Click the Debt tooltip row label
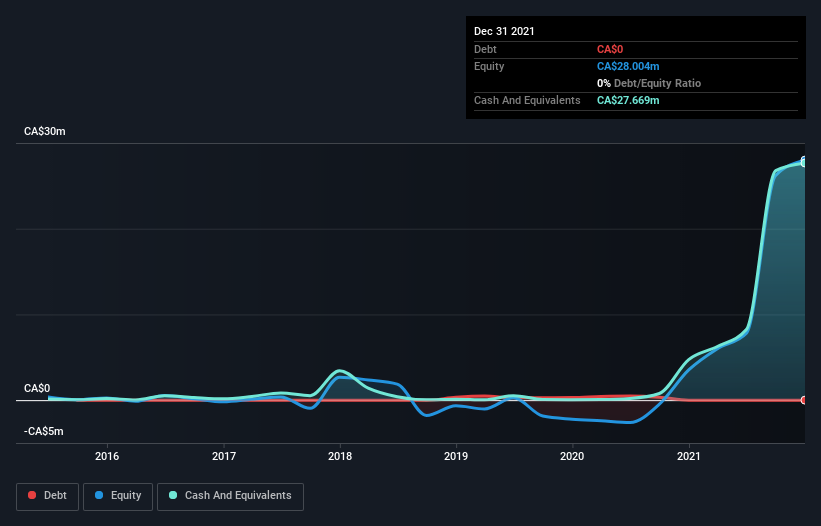 [x=485, y=49]
